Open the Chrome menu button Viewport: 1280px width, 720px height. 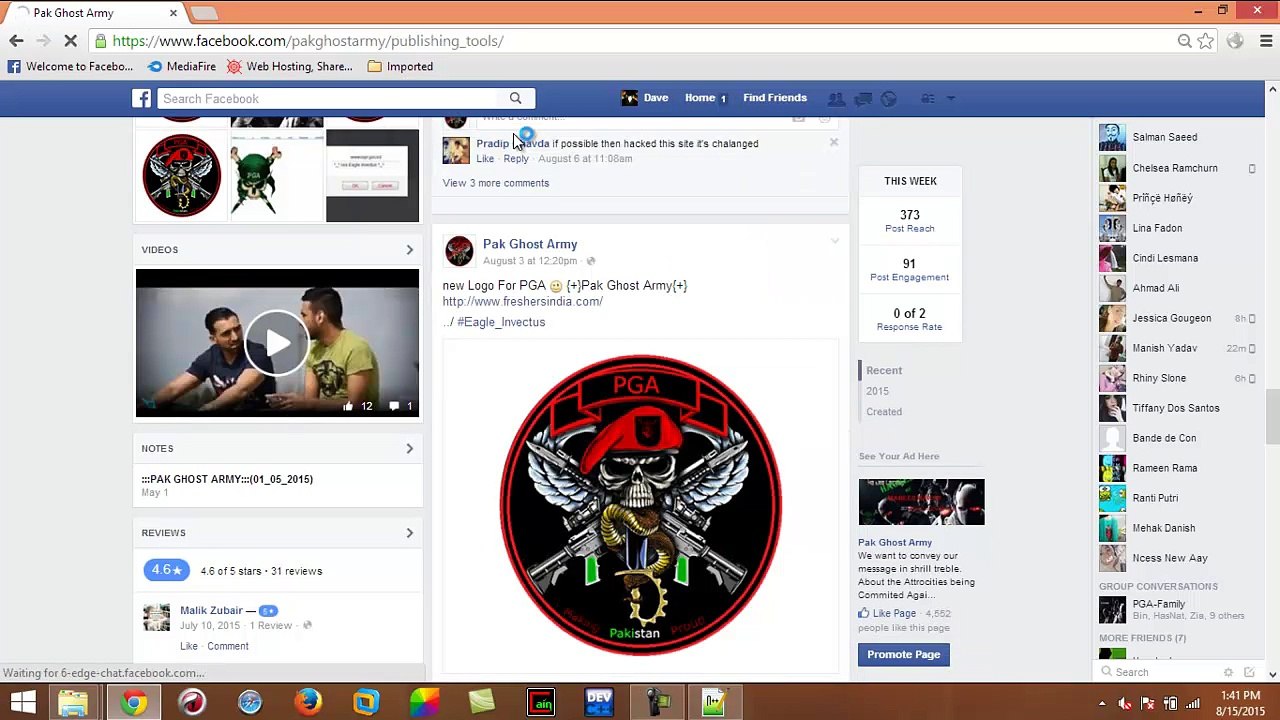(1266, 41)
